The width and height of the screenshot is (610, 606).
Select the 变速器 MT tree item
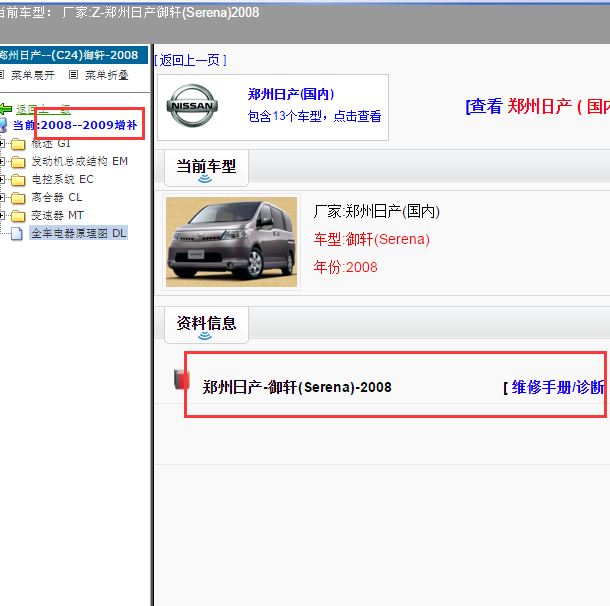(x=57, y=215)
